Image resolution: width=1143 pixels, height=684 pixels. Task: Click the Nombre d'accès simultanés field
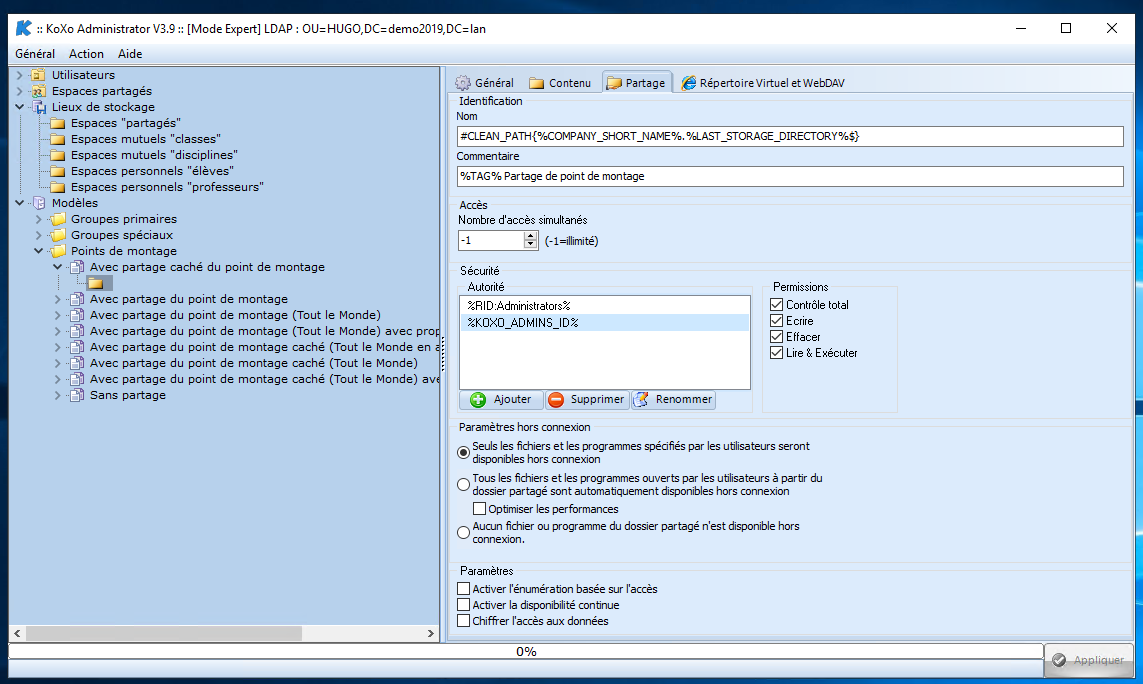[x=491, y=241]
